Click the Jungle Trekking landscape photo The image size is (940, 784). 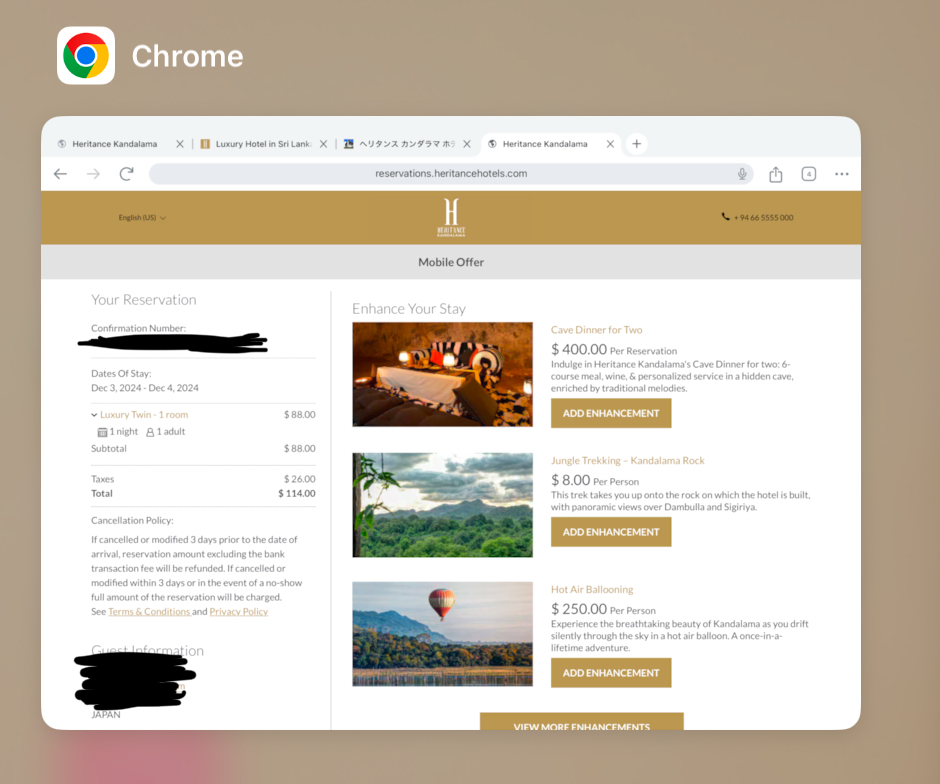[x=442, y=505]
